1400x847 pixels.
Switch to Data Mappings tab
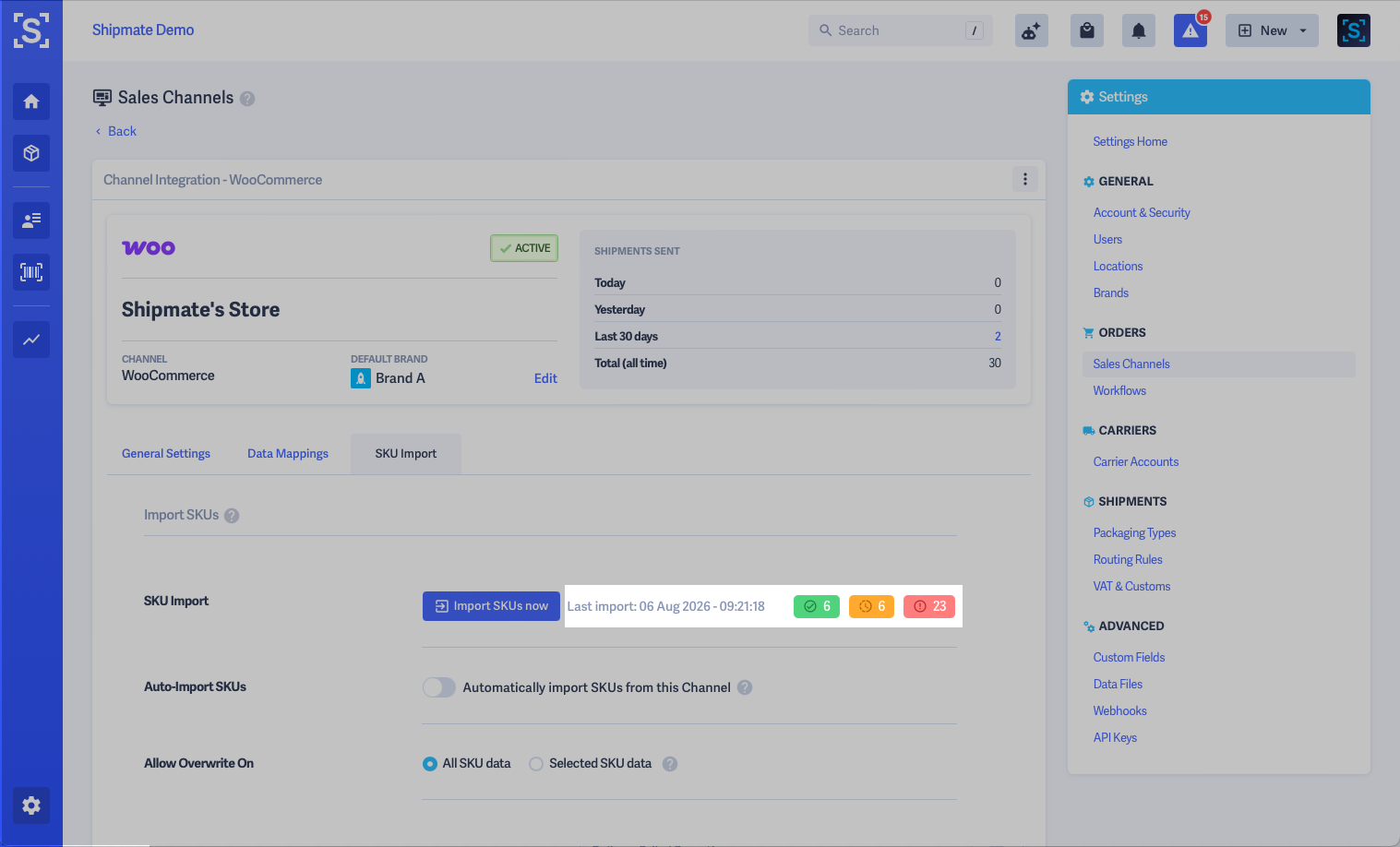click(x=288, y=454)
